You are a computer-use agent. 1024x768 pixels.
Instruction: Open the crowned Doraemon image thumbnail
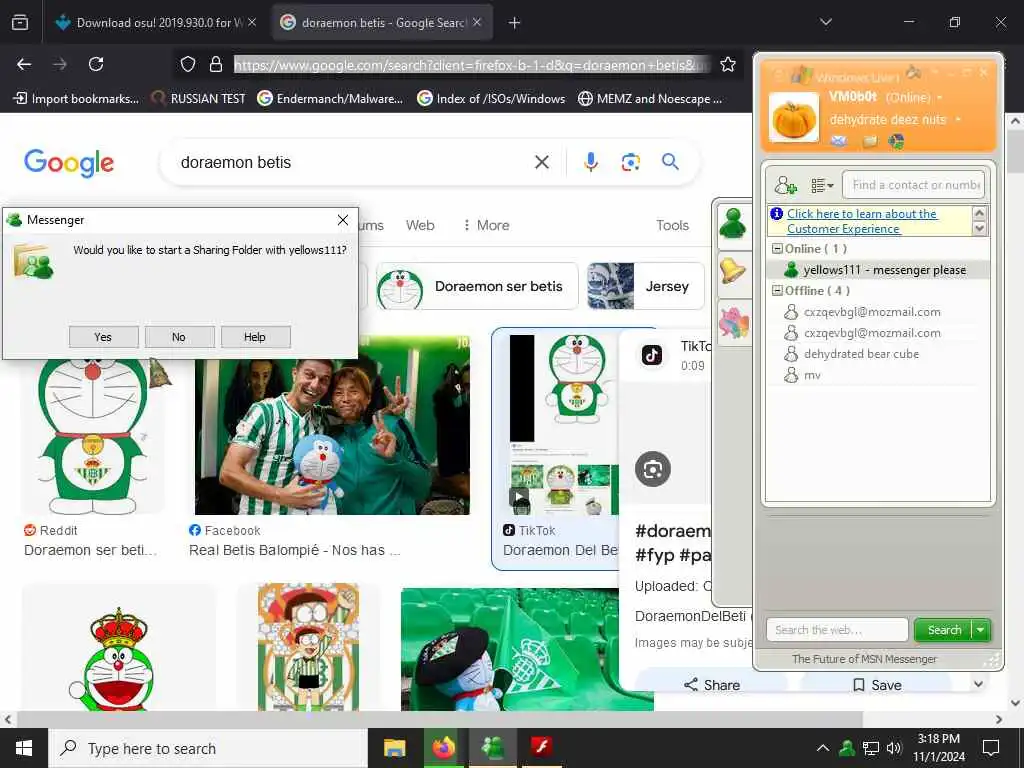click(x=119, y=648)
